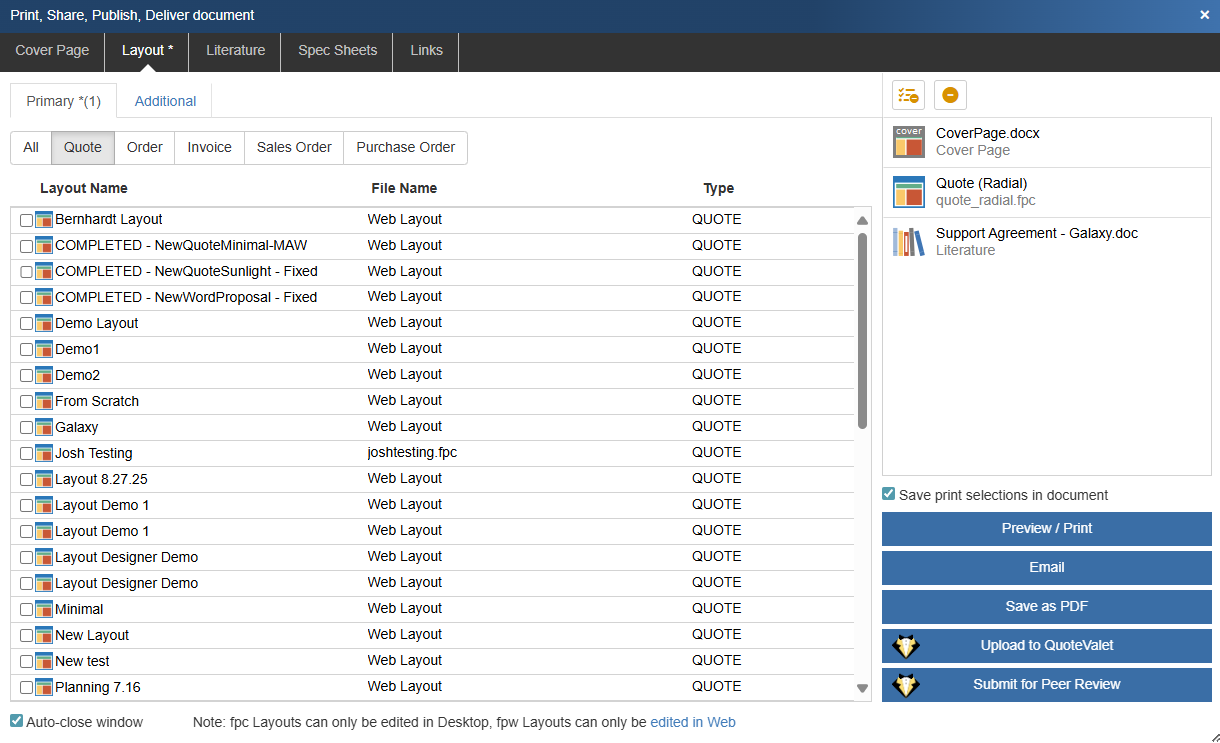Switch to the Additional layouts tab
The width and height of the screenshot is (1220, 743).
pos(165,101)
